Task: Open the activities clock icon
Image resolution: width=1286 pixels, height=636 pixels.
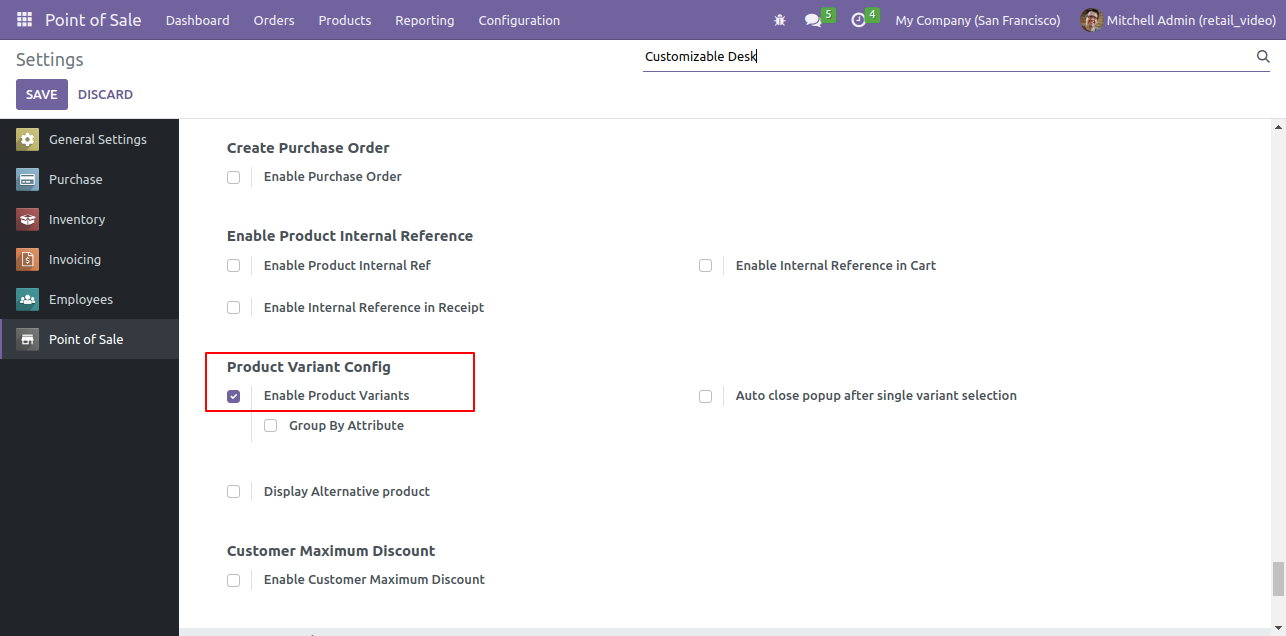Action: pos(858,20)
